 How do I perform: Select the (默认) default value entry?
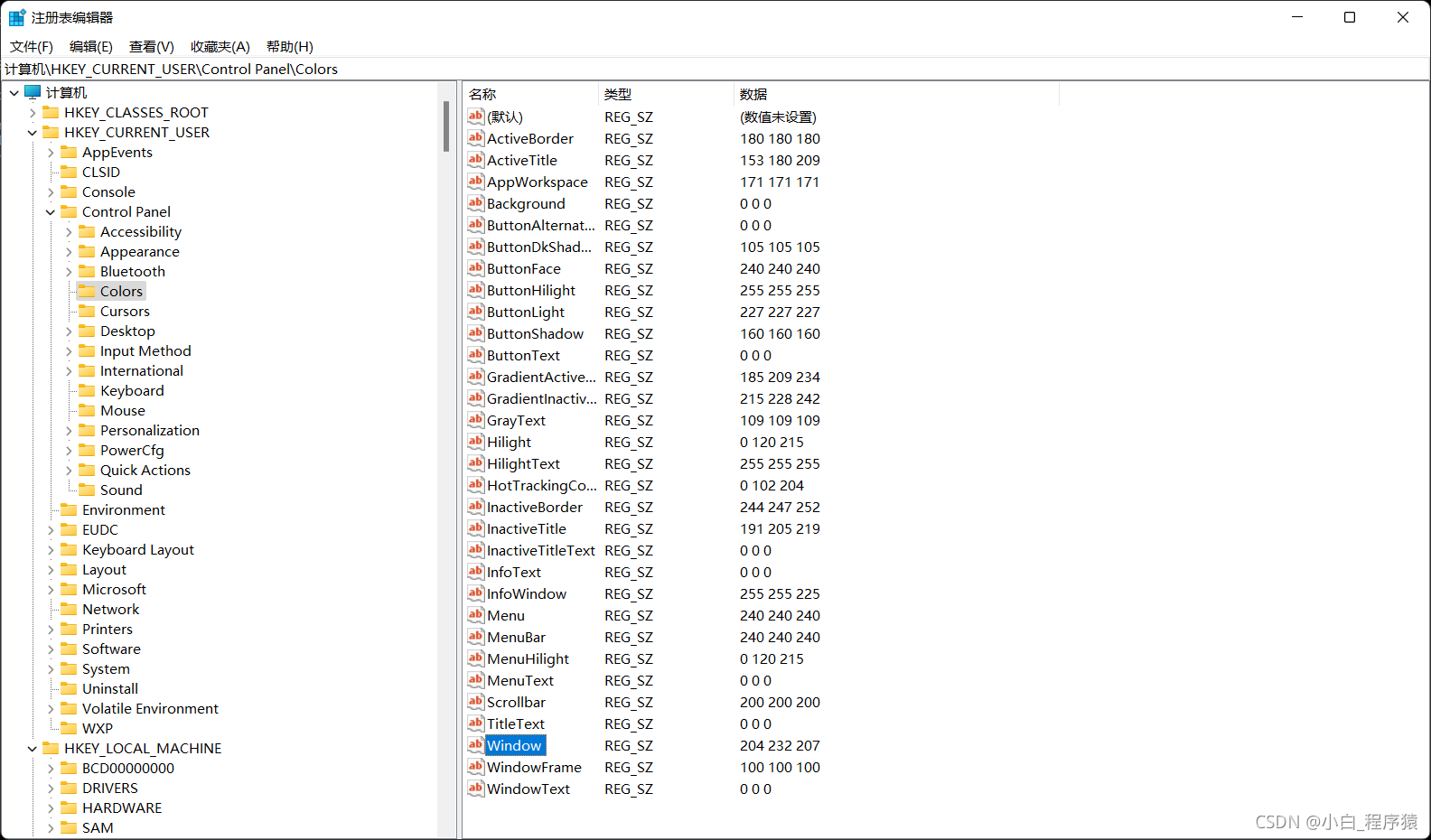505,117
